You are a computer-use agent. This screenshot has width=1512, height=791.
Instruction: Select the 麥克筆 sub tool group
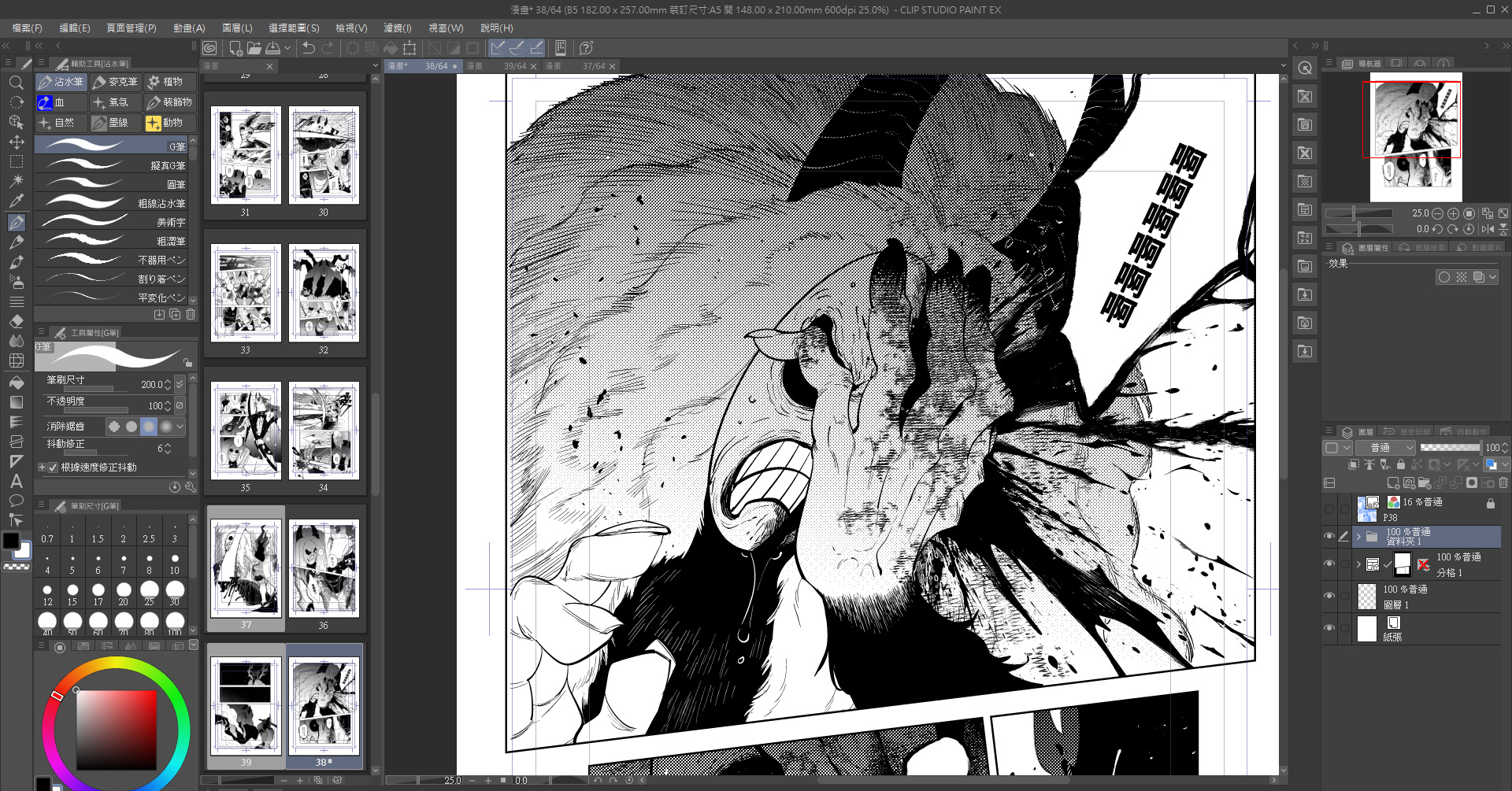coord(115,82)
